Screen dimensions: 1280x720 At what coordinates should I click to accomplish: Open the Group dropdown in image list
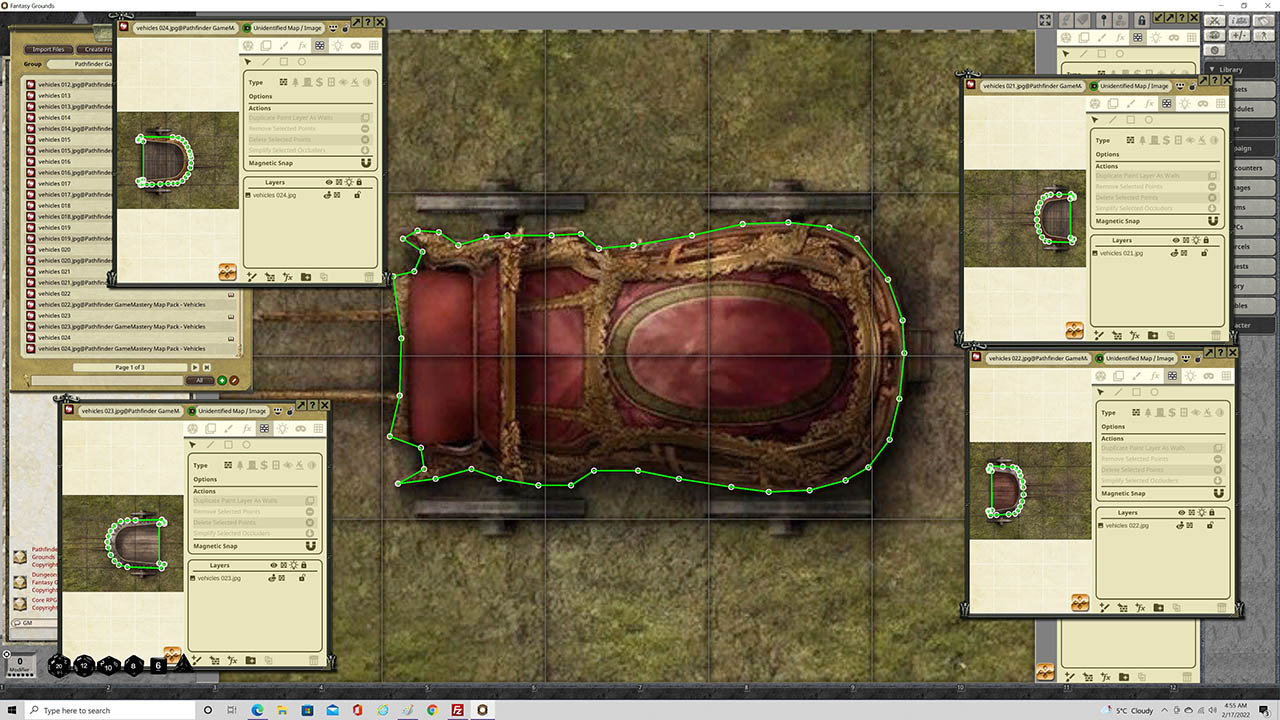(x=80, y=64)
